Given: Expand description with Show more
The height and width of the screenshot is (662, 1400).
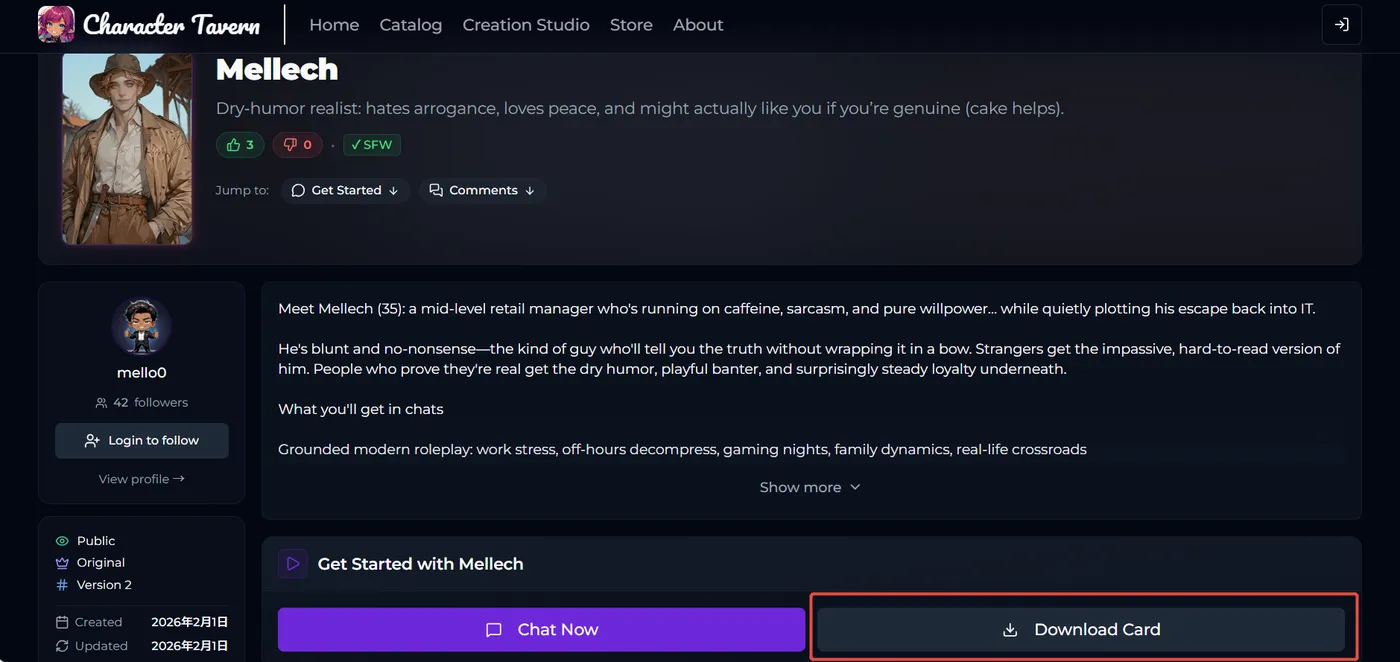Looking at the screenshot, I should coord(810,487).
